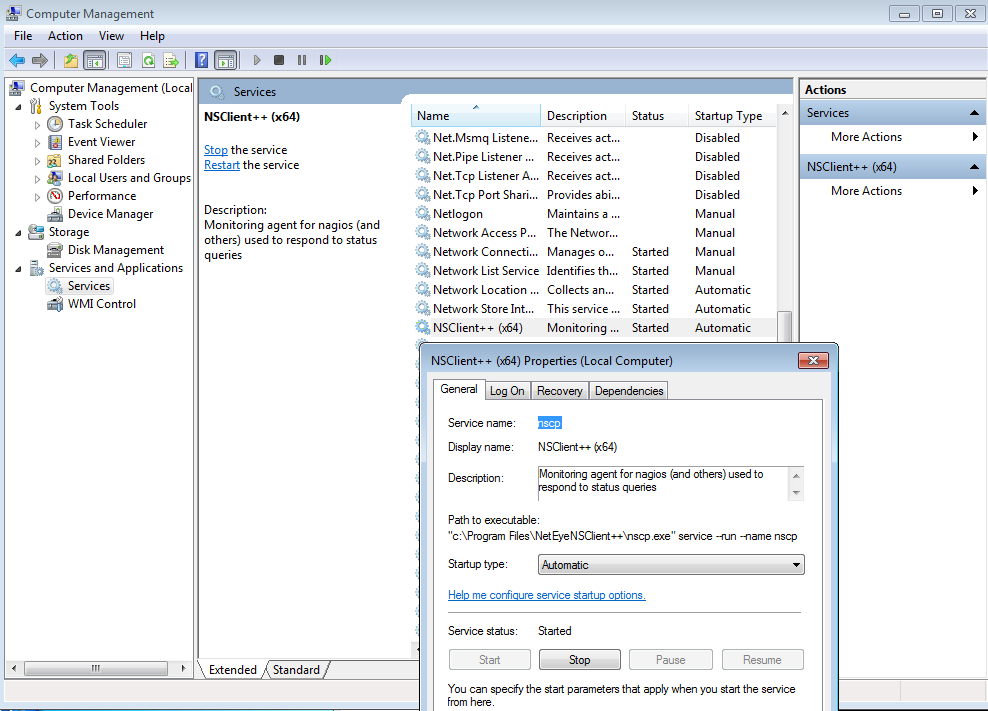Expand the Shared Folders node

pyautogui.click(x=37, y=161)
